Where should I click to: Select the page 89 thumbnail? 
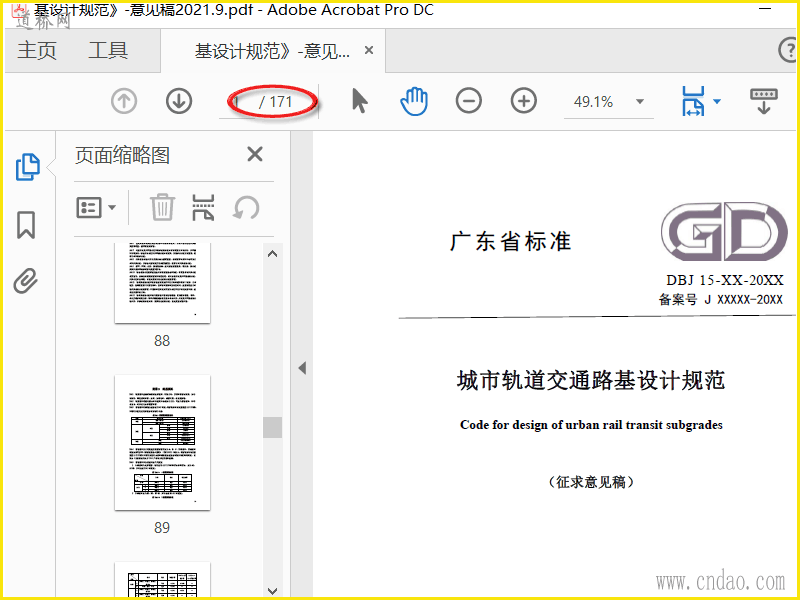coord(162,442)
